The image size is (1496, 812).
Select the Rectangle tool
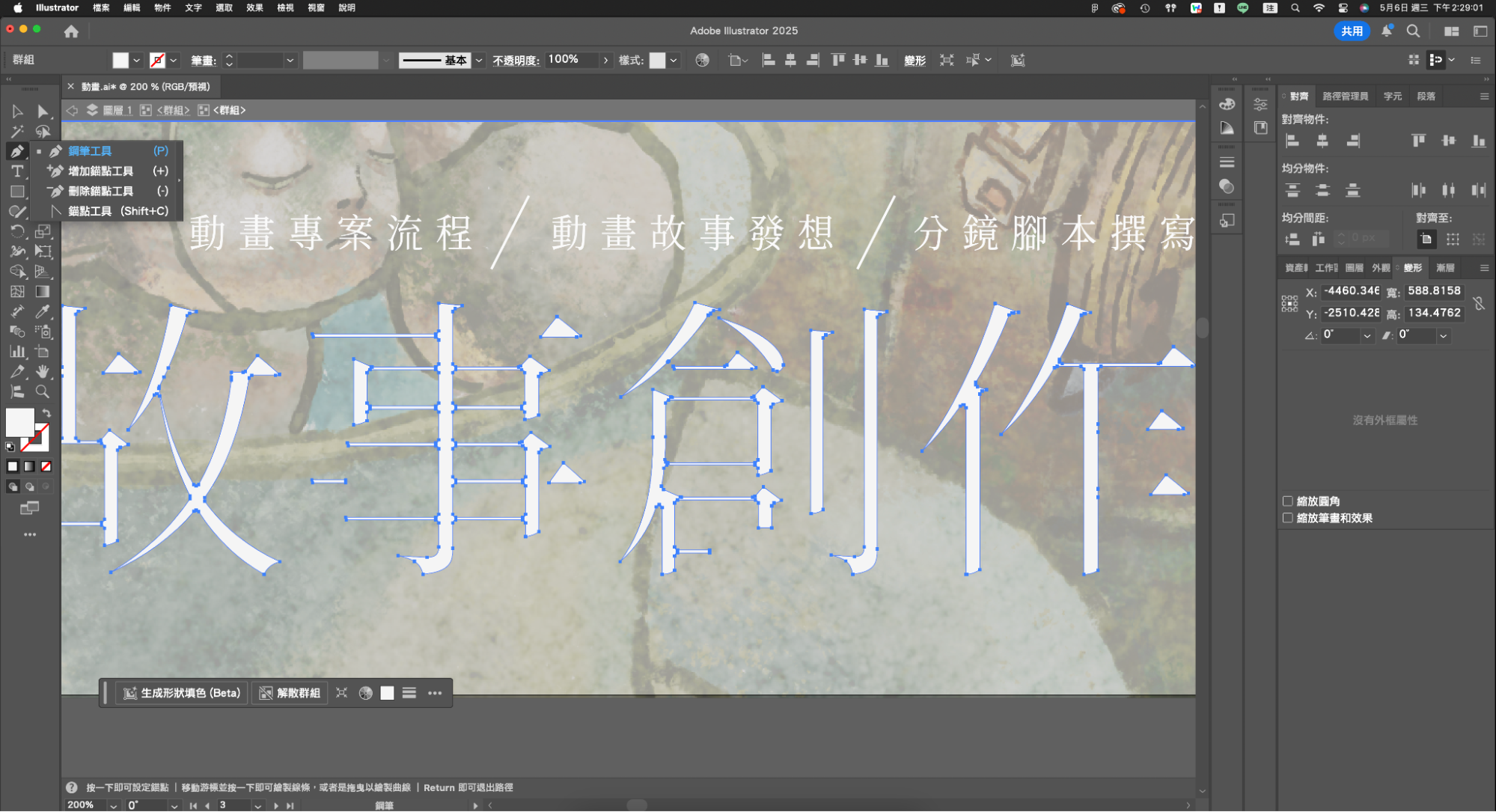point(17,192)
